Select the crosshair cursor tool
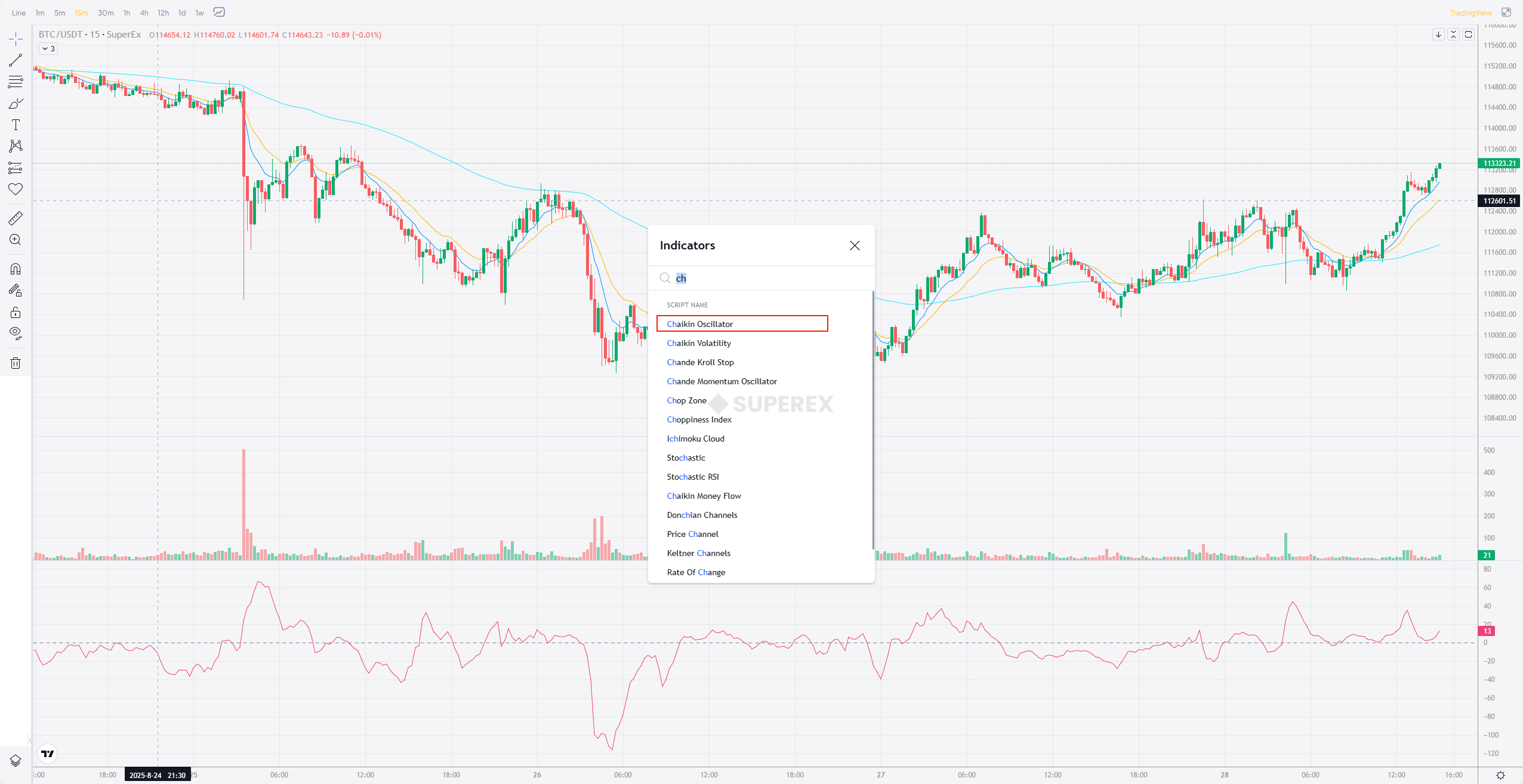Screen dimensions: 1523x784 click(16, 39)
